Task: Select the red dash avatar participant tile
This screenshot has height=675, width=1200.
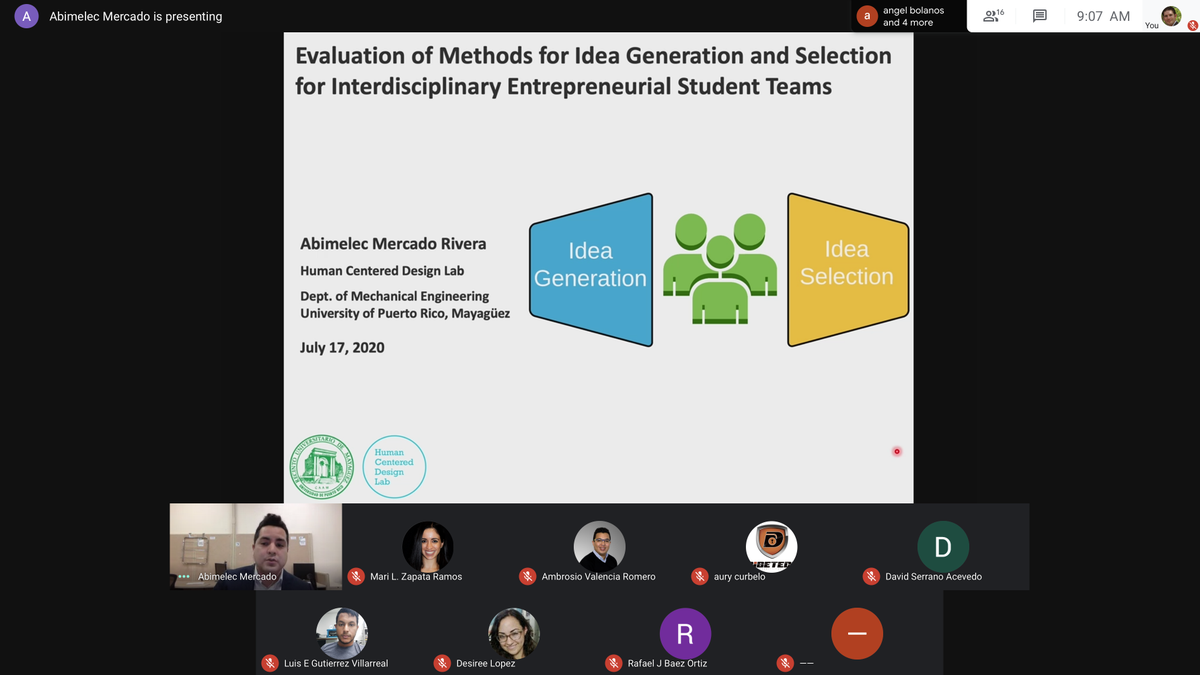Action: [857, 633]
